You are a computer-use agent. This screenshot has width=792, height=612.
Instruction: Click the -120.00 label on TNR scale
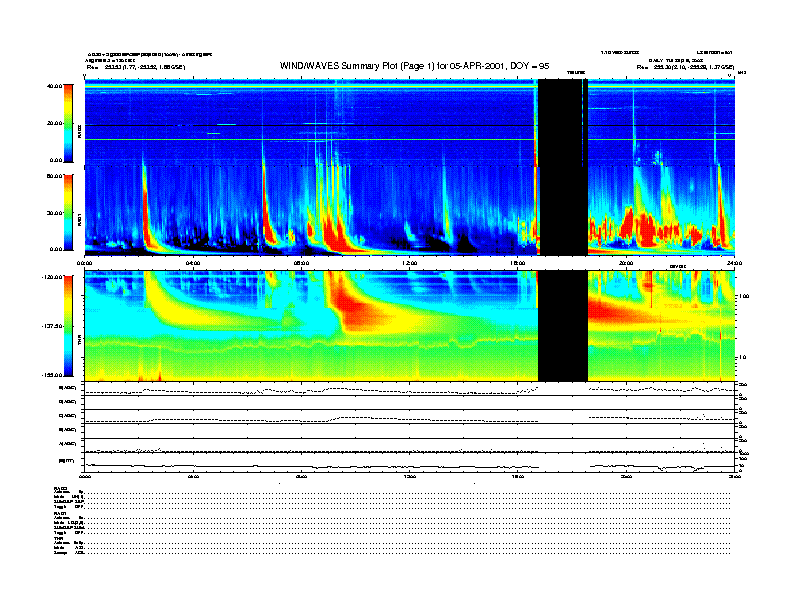(52, 277)
